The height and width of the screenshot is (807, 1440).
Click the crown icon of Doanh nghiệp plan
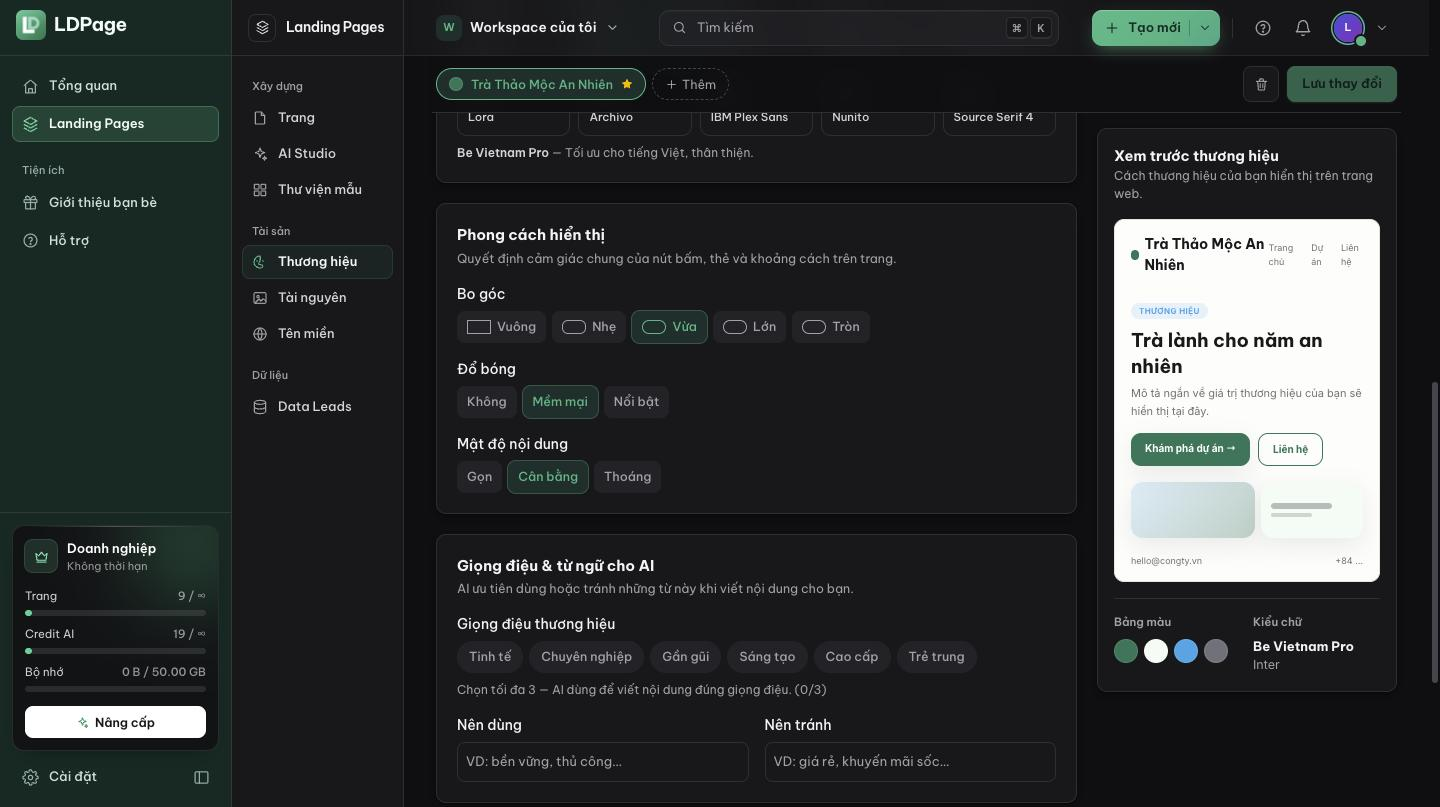point(41,556)
